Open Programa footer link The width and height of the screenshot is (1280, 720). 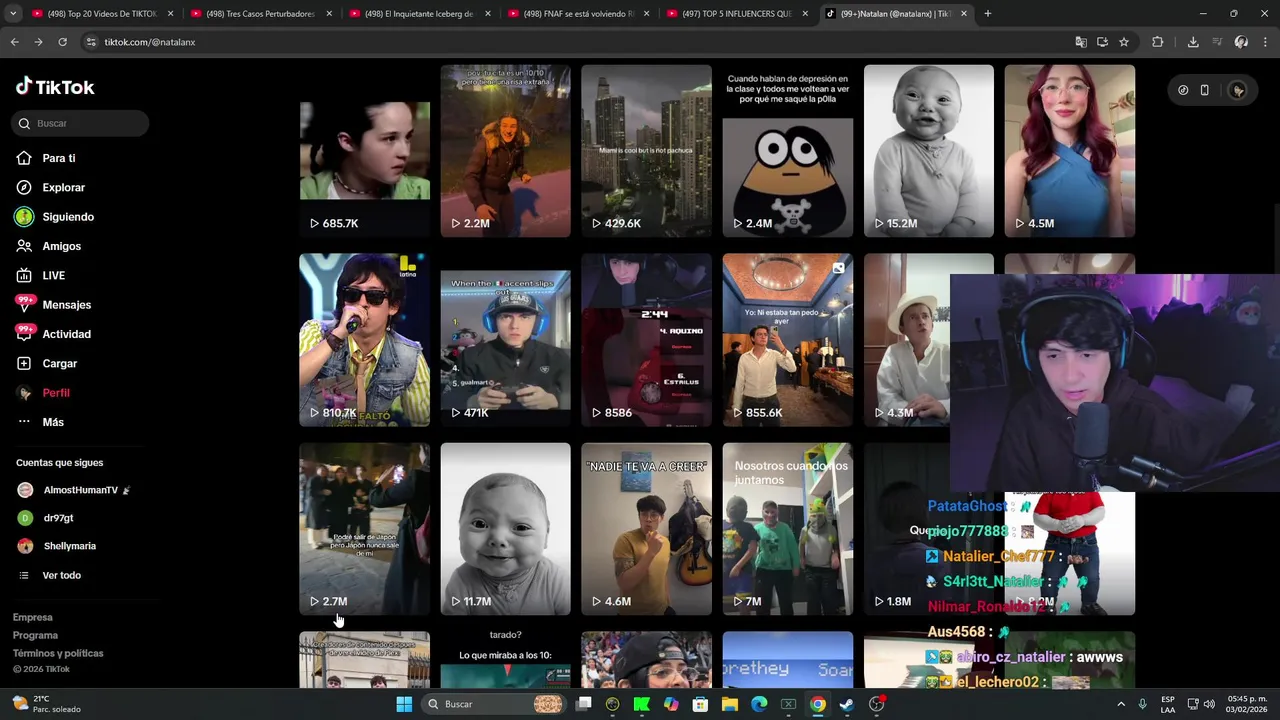[35, 635]
